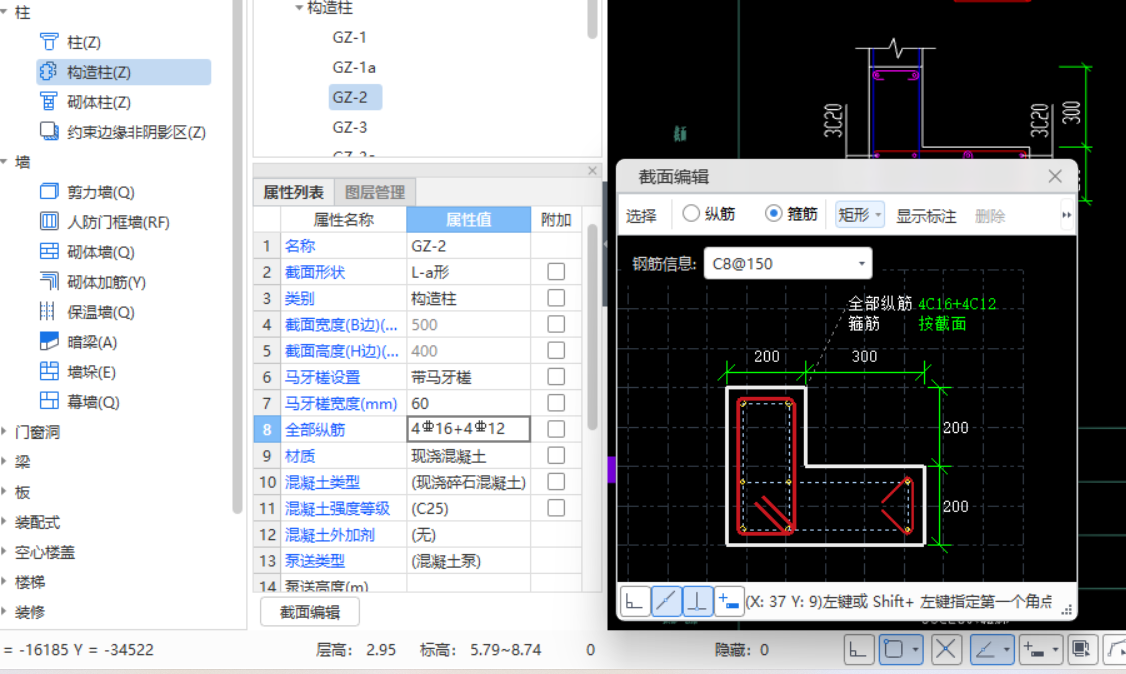1126x674 pixels.
Task: Select GZ-1 in component list
Action: click(350, 37)
